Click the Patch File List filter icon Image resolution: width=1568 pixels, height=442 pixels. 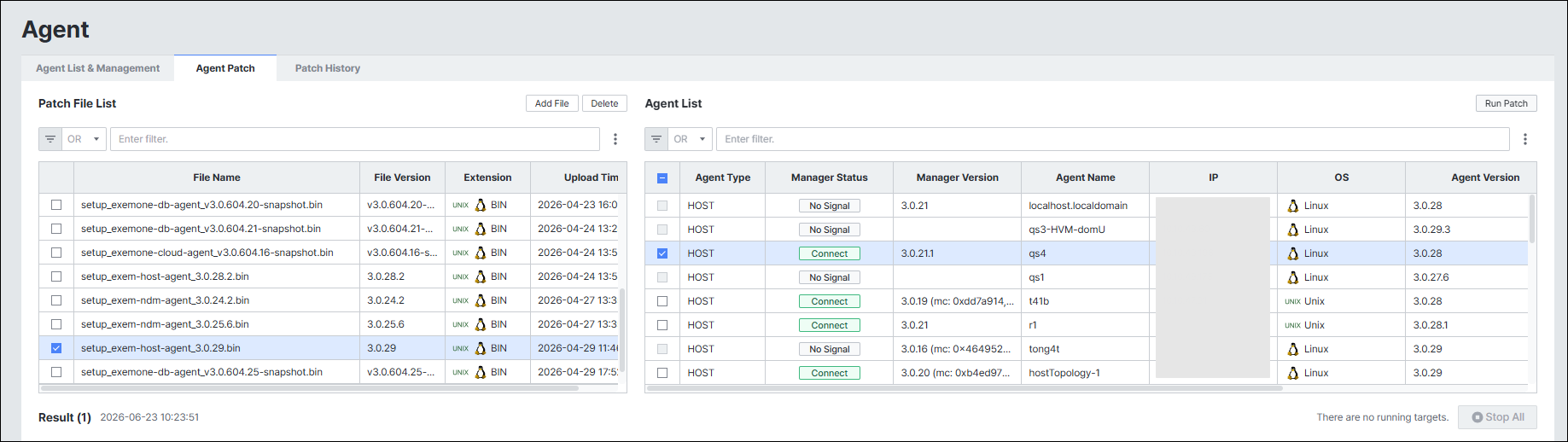[x=50, y=139]
